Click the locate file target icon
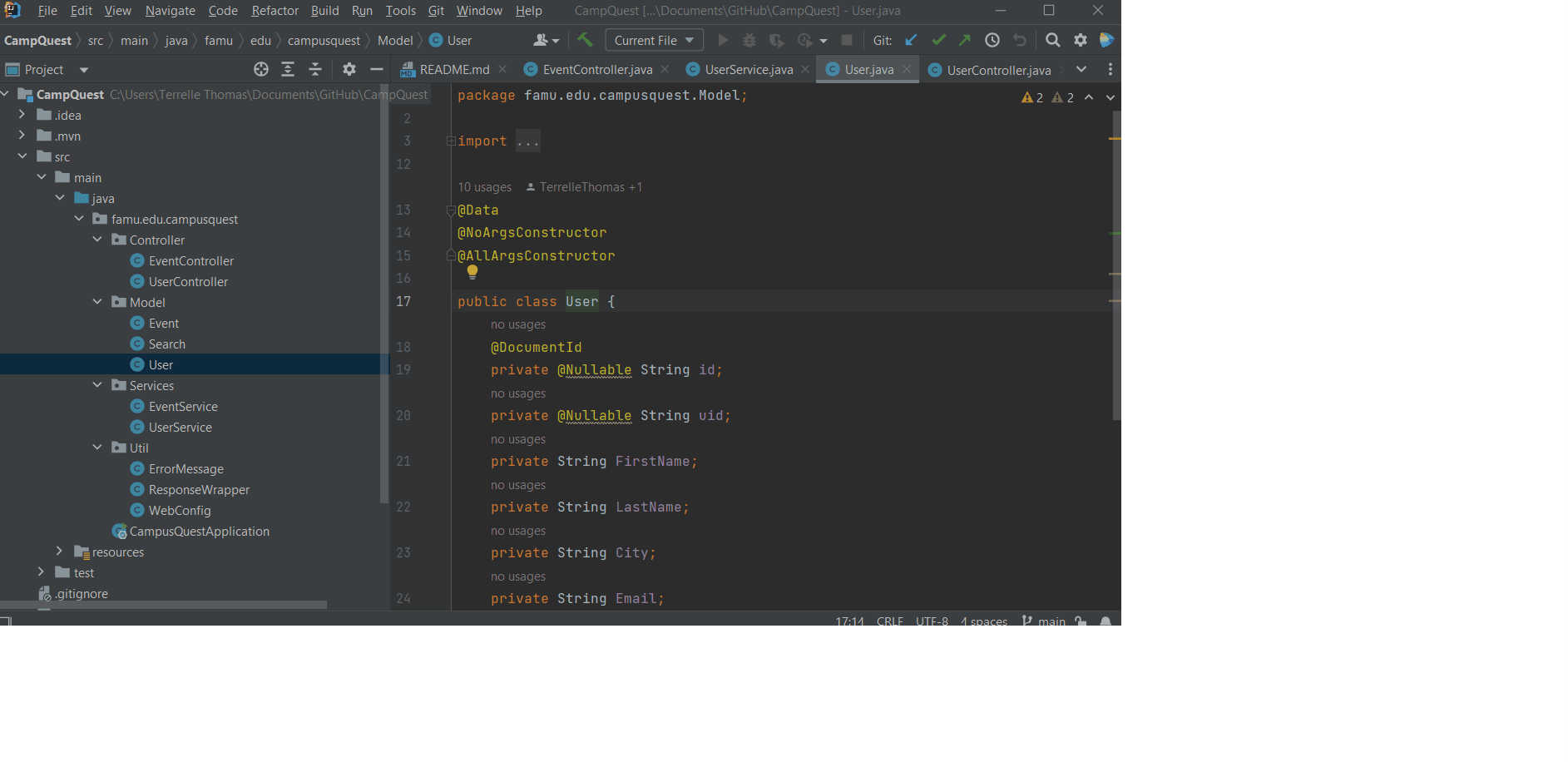Screen dimensions: 1568x762 261,69
